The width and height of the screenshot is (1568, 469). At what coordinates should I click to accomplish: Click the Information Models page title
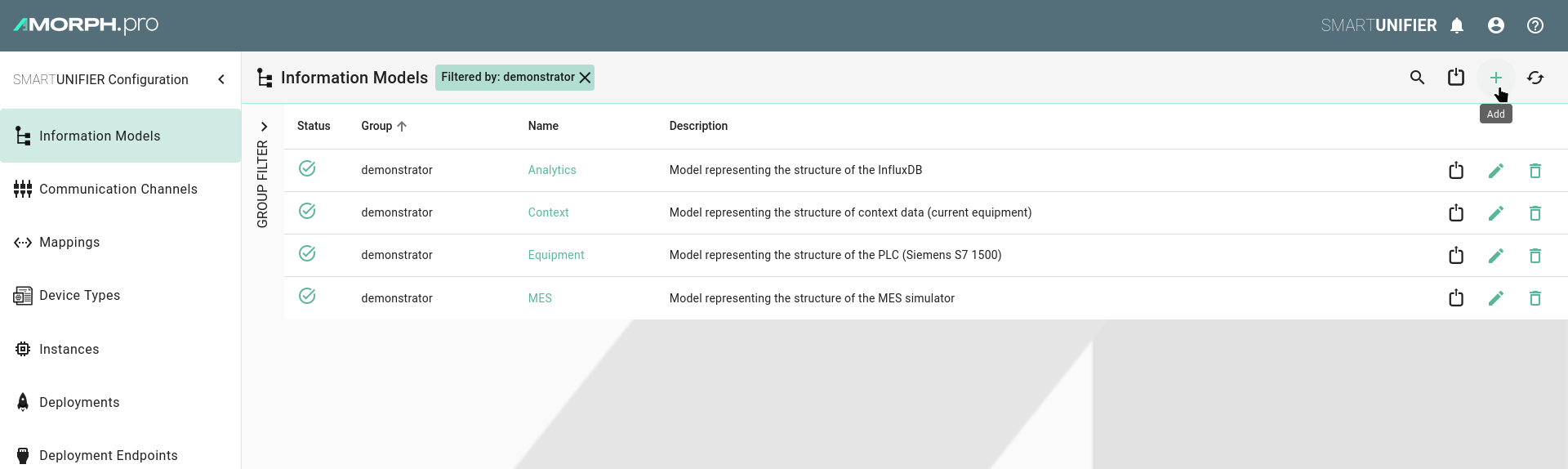click(354, 78)
